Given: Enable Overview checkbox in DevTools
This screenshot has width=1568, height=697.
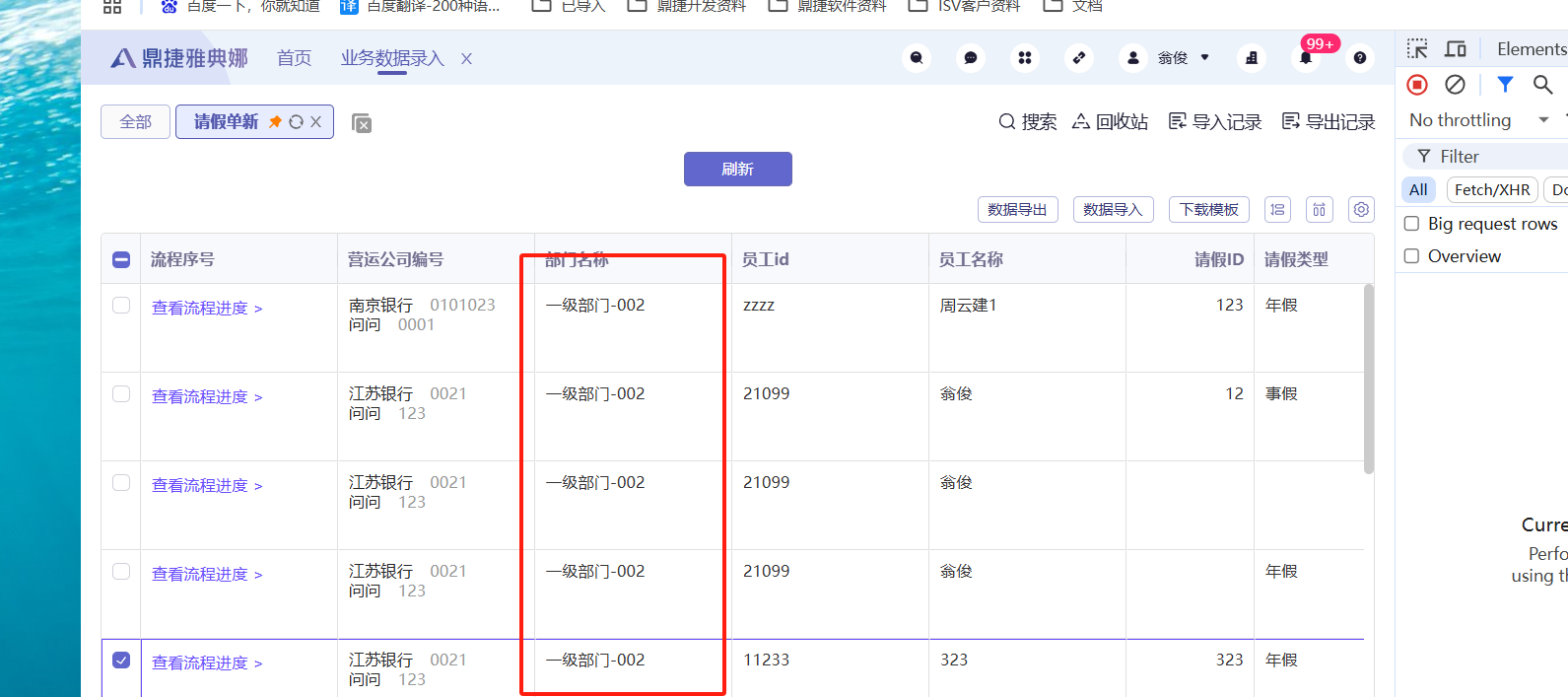Looking at the screenshot, I should [1411, 256].
